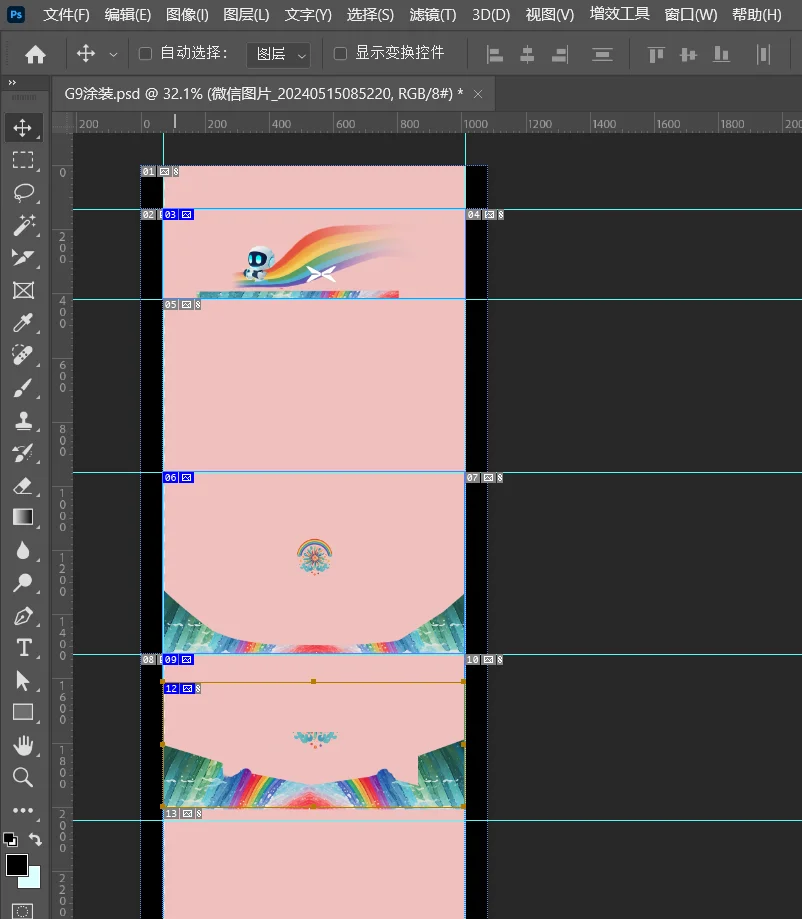The width and height of the screenshot is (802, 919).
Task: Select the horizontal Type tool
Action: [22, 648]
